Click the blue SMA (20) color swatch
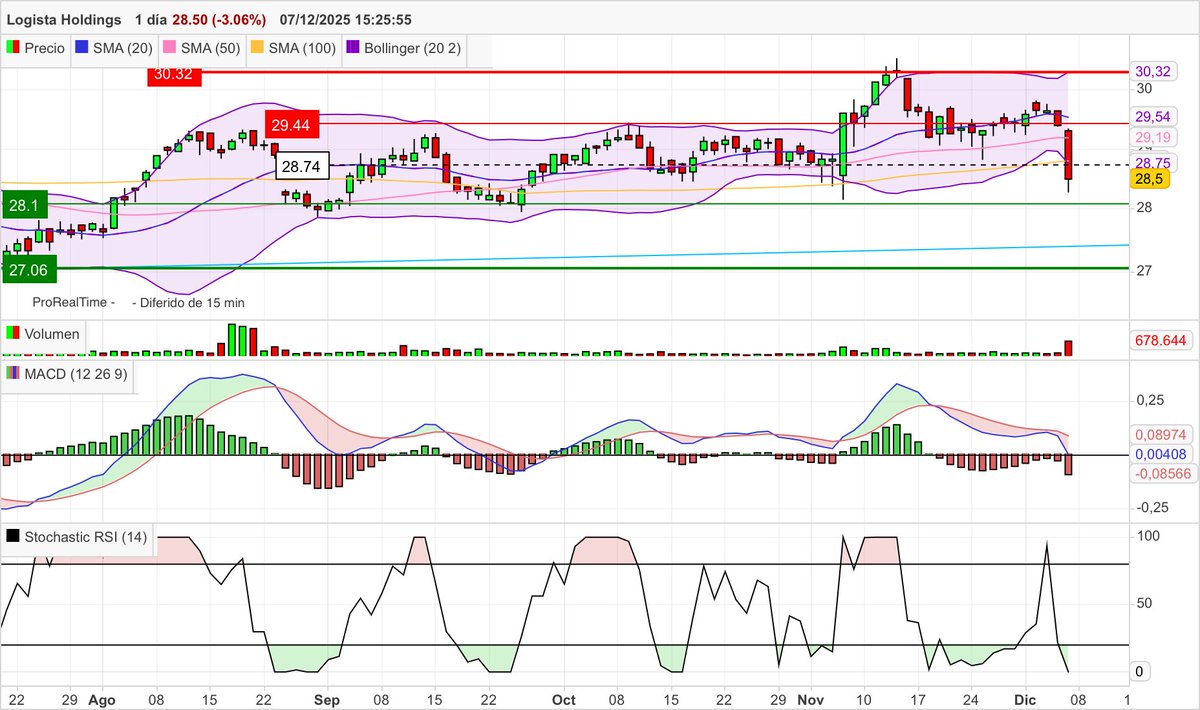 tap(84, 48)
